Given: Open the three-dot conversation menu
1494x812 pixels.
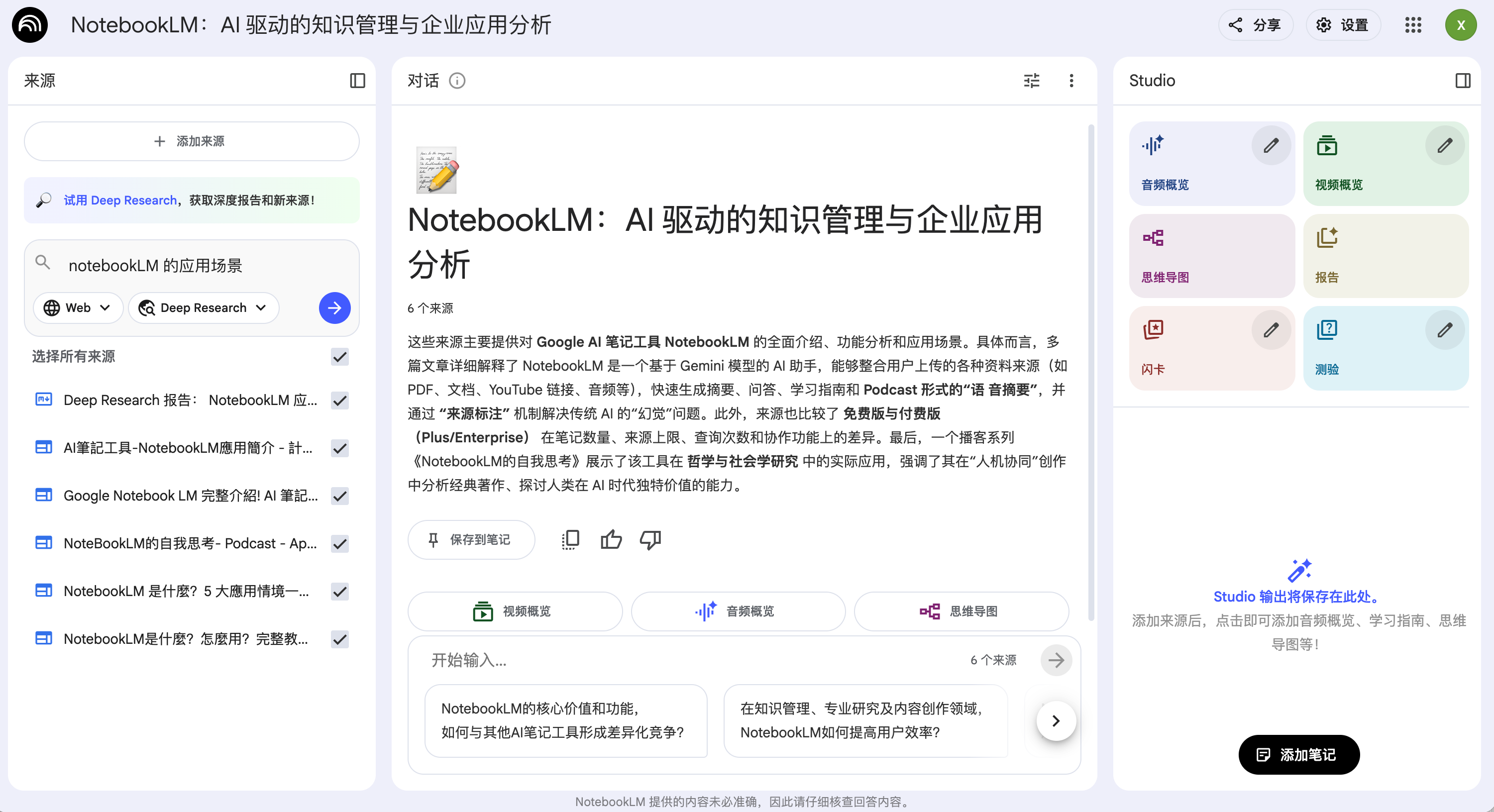Looking at the screenshot, I should click(x=1072, y=81).
